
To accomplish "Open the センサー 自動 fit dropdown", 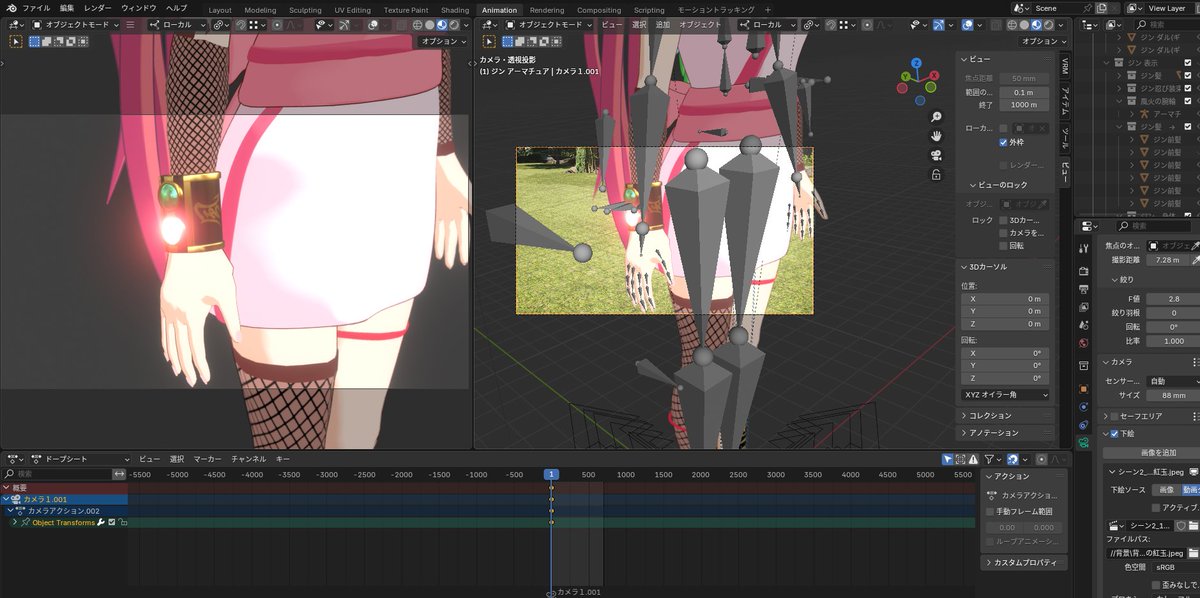I will click(x=1172, y=381).
